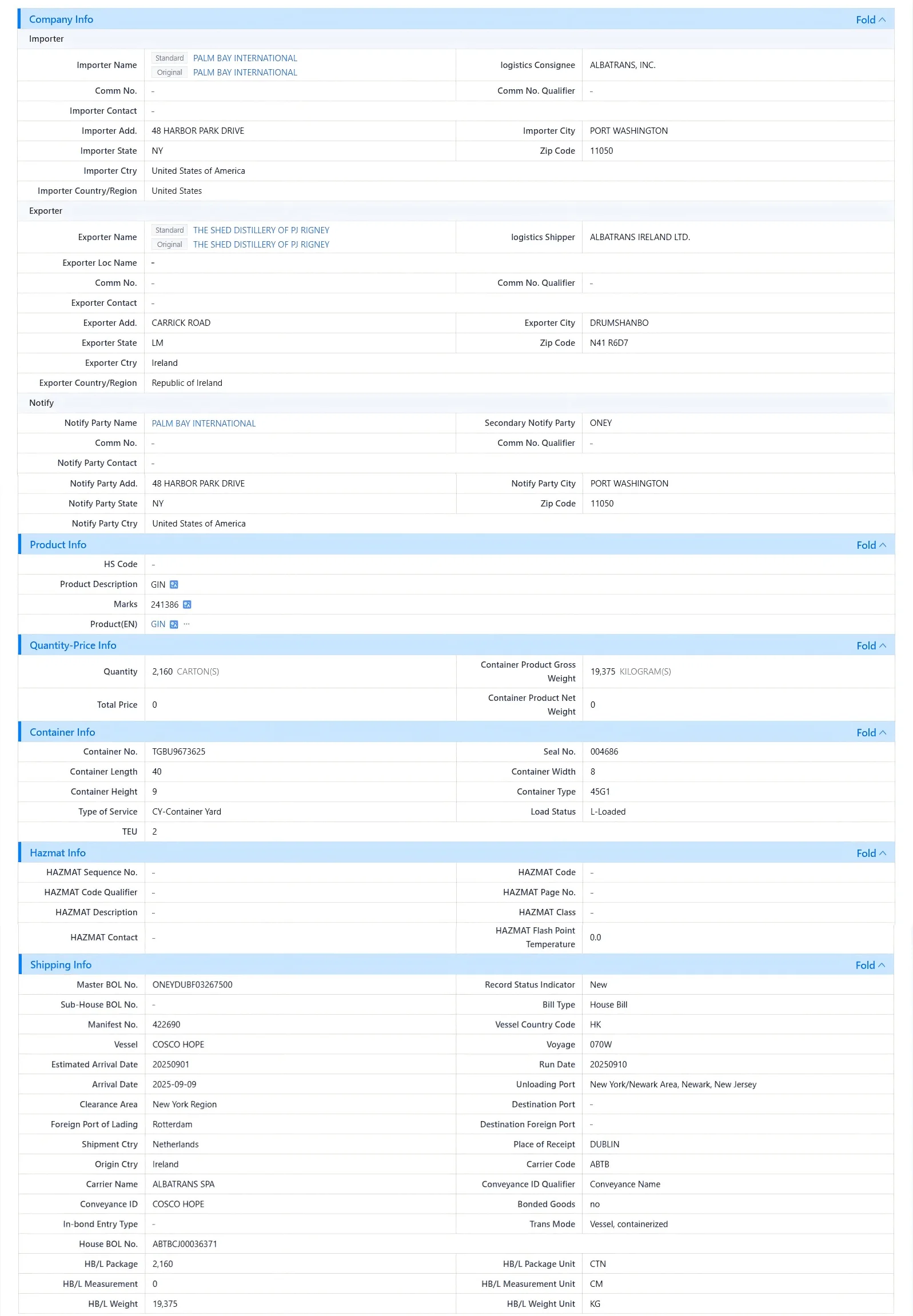913x1316 pixels.
Task: Click the GIN link in Product(EN)
Action: (x=158, y=624)
